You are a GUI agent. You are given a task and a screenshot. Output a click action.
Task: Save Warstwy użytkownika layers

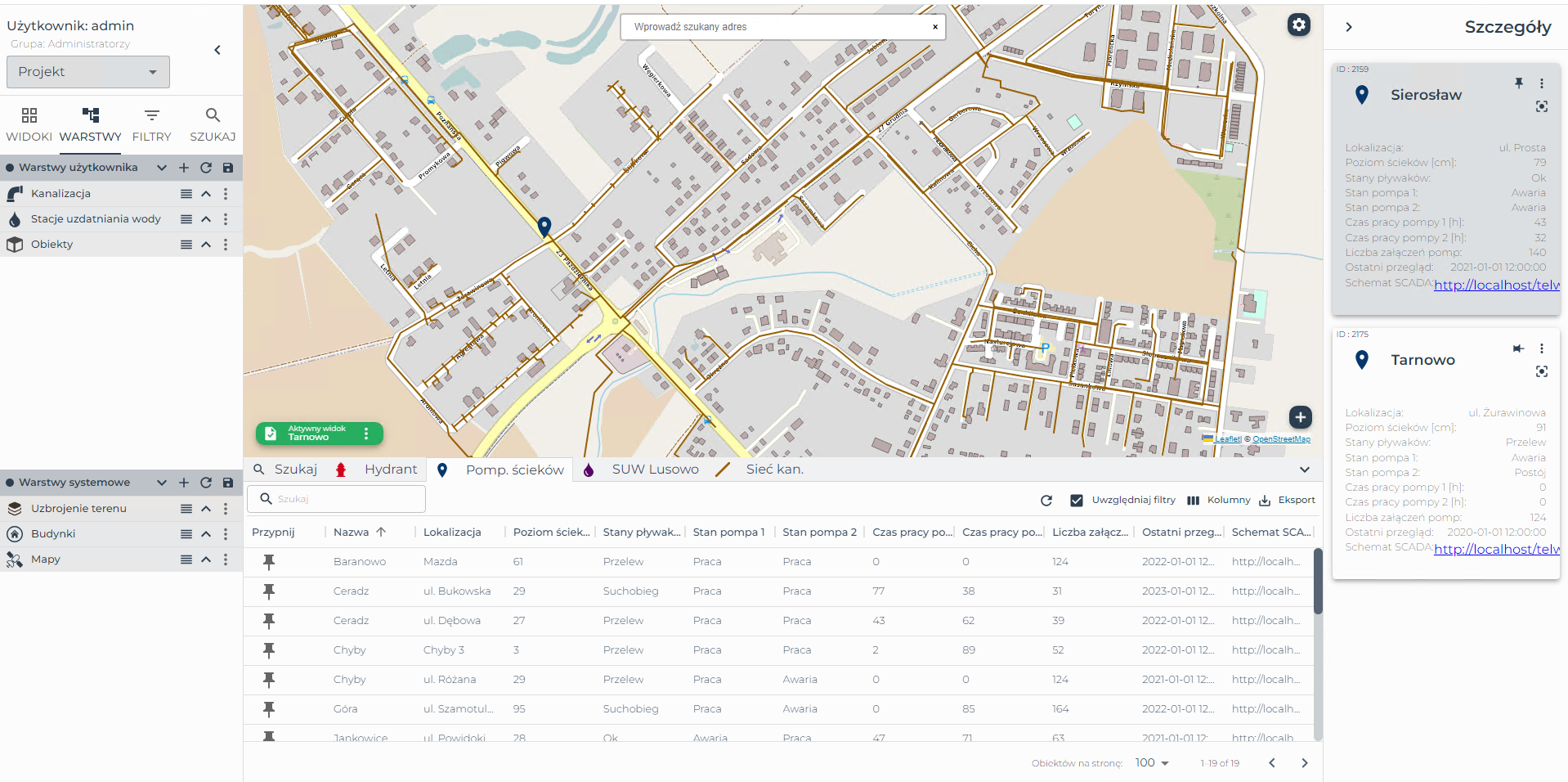(228, 168)
